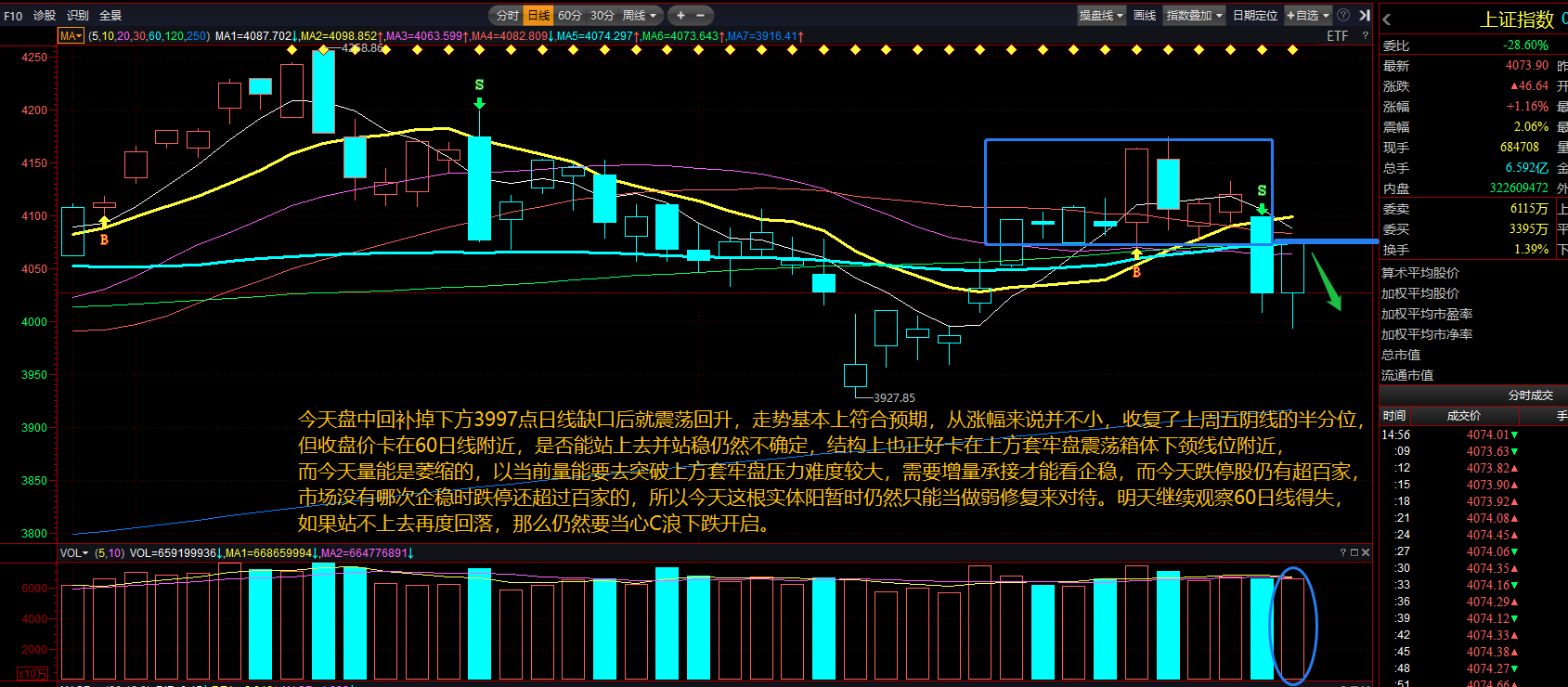The height and width of the screenshot is (687, 1568).
Task: Click the 上证指数 index title
Action: click(1517, 19)
